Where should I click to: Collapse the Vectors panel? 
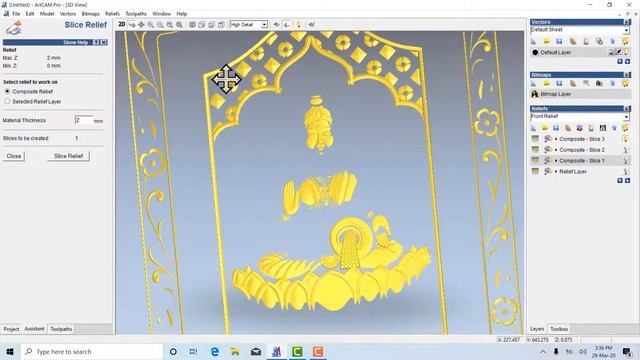pyautogui.click(x=627, y=22)
